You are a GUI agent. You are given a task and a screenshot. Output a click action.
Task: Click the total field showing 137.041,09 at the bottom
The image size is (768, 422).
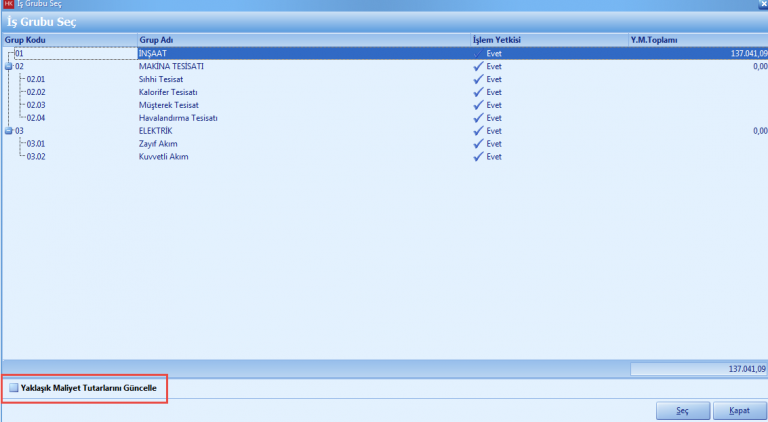tap(696, 369)
